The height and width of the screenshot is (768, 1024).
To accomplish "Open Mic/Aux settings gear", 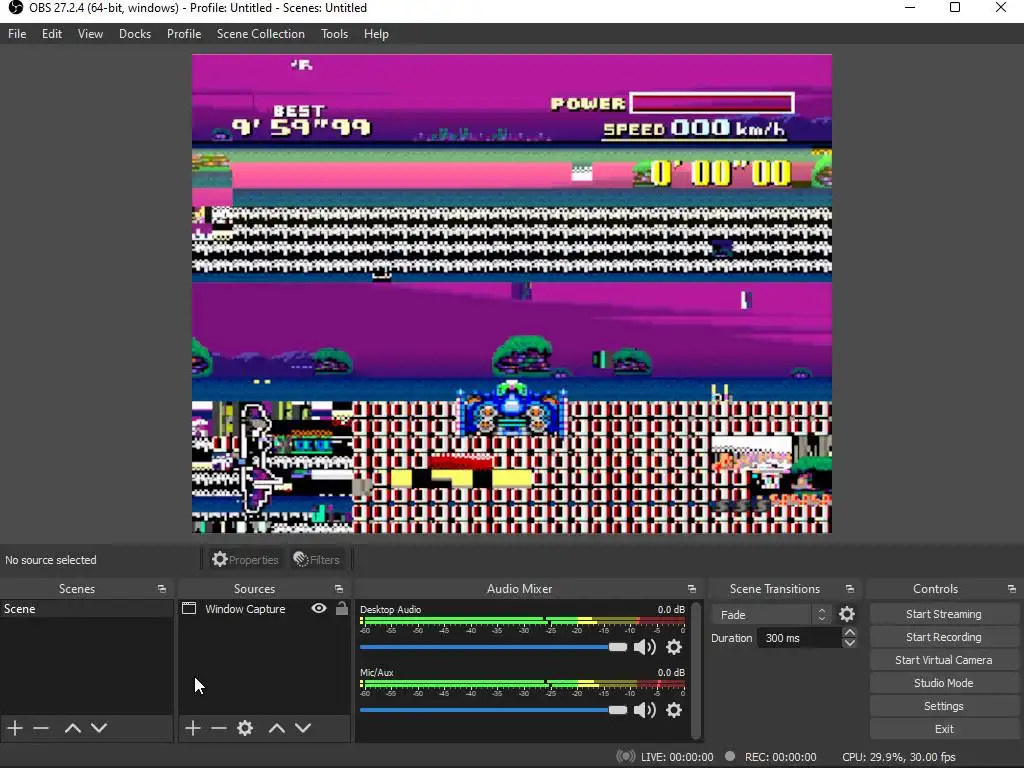I will (674, 710).
